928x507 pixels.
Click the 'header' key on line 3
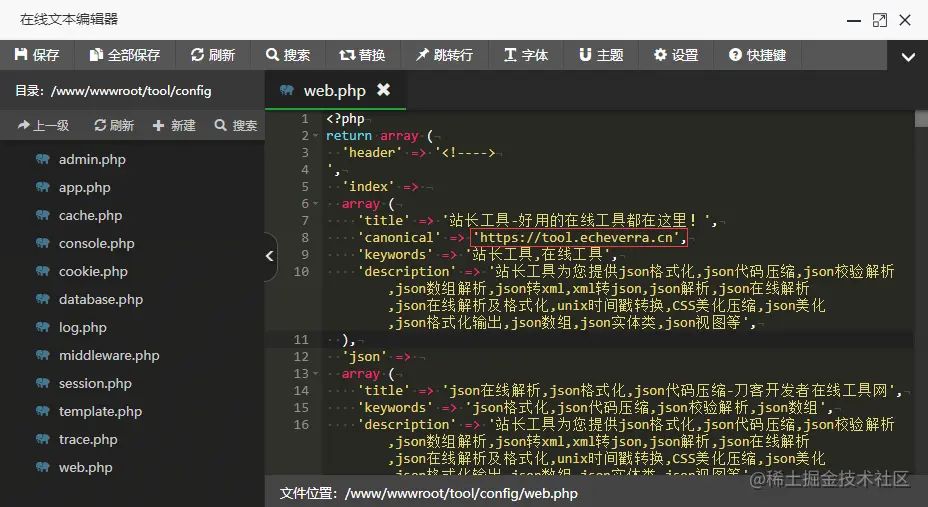click(372, 153)
